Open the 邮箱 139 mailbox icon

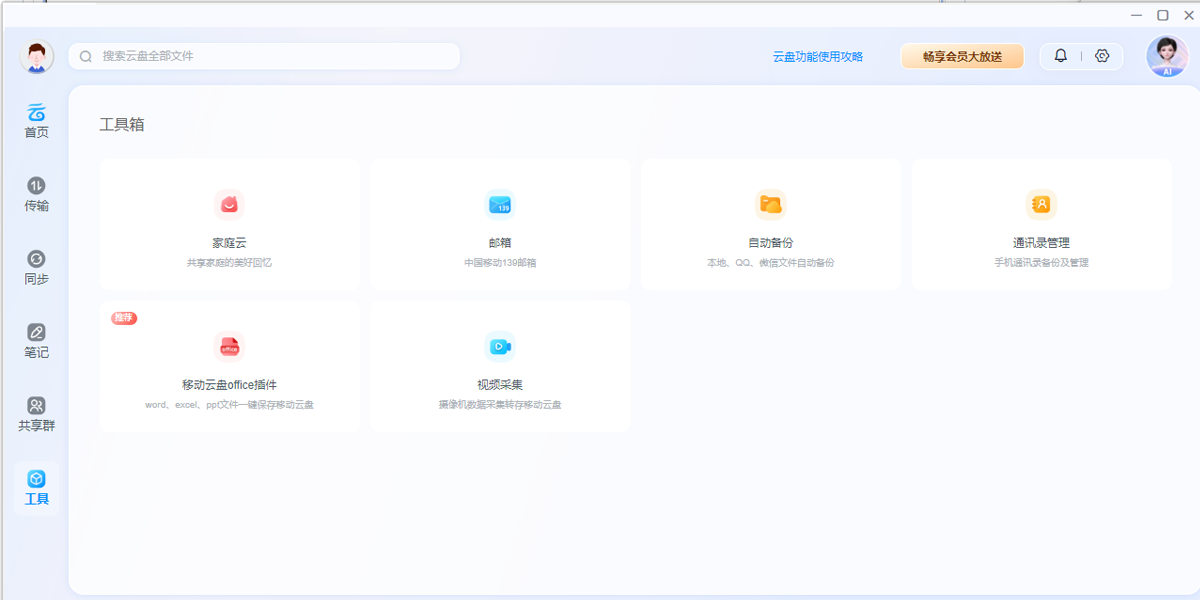[500, 205]
